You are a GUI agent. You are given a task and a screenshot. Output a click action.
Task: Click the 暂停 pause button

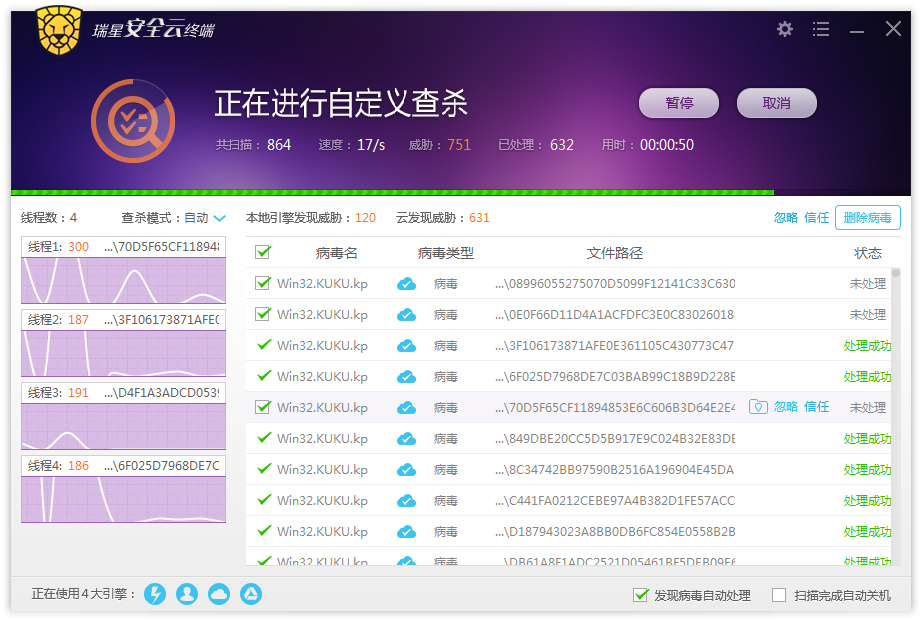[x=679, y=103]
